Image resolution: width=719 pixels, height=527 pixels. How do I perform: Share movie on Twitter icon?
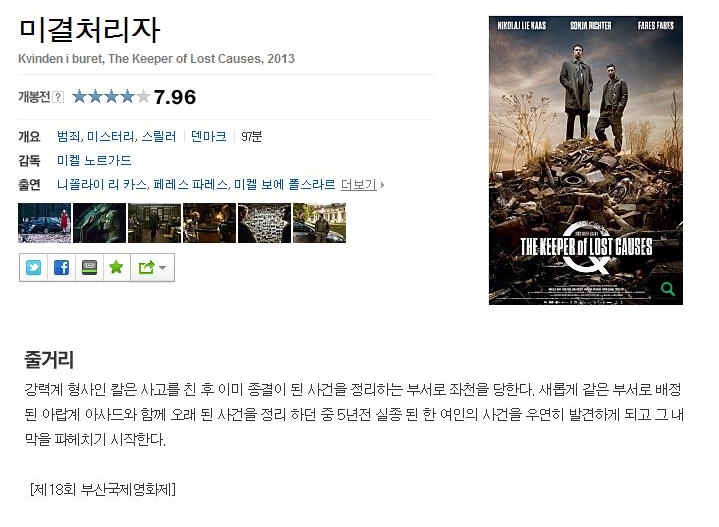[33, 267]
